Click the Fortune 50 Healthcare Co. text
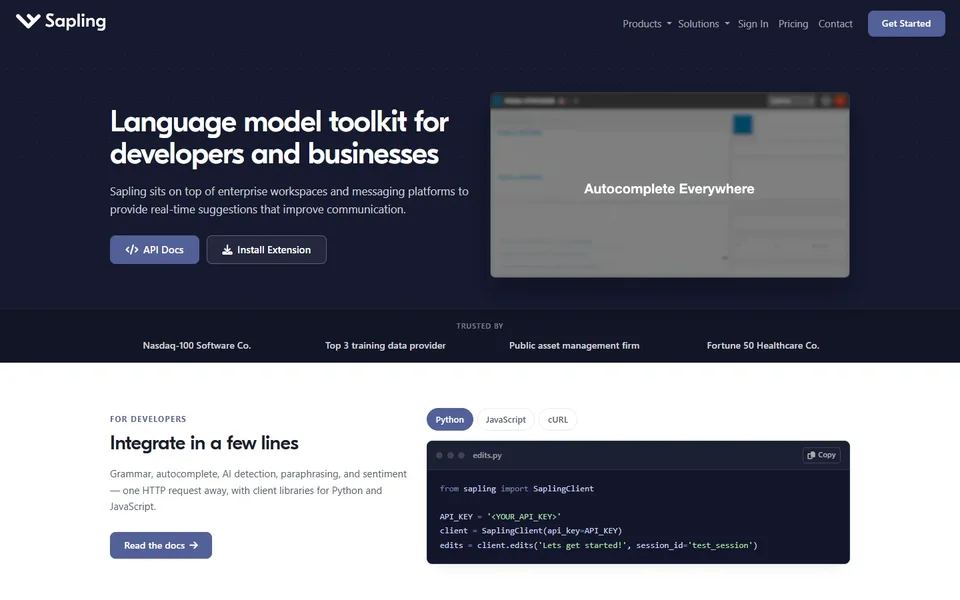This screenshot has width=960, height=600. pos(763,345)
